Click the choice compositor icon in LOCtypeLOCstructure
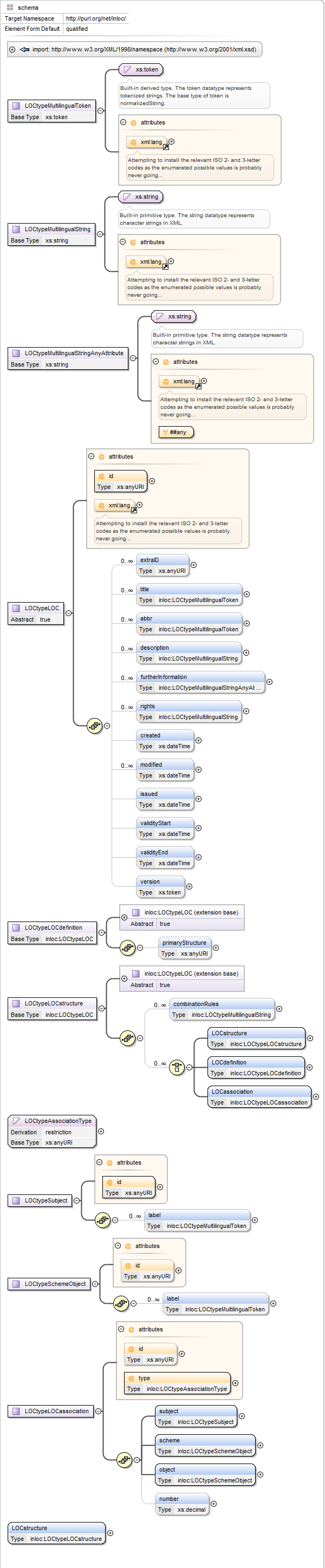 (x=177, y=1067)
